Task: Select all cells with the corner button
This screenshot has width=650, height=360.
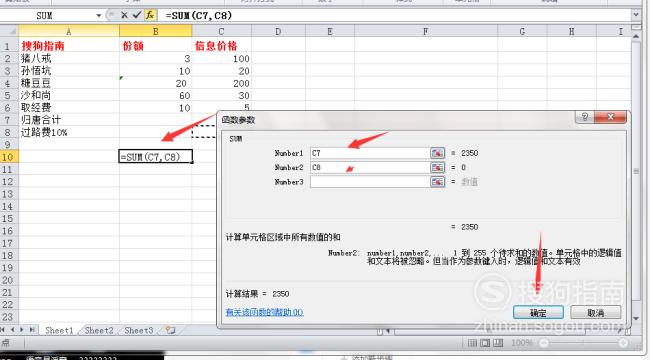Action: point(9,31)
